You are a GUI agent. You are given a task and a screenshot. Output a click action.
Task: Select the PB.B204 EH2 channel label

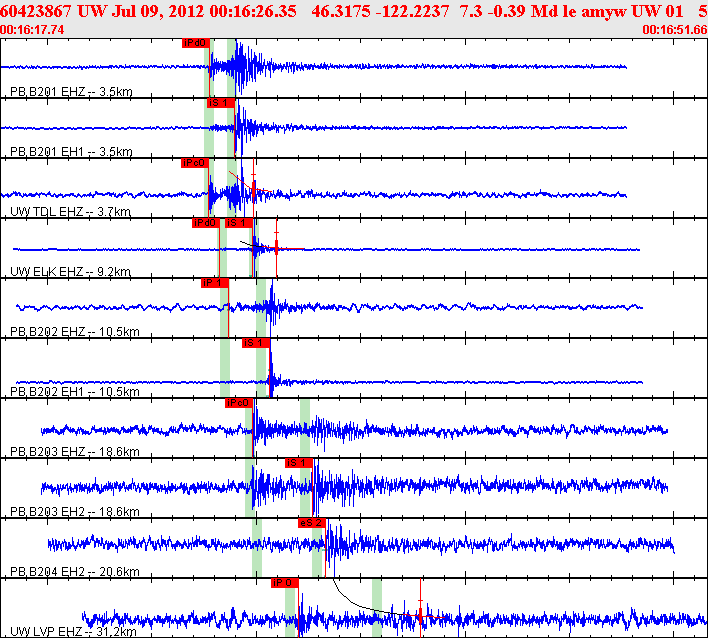pyautogui.click(x=75, y=572)
